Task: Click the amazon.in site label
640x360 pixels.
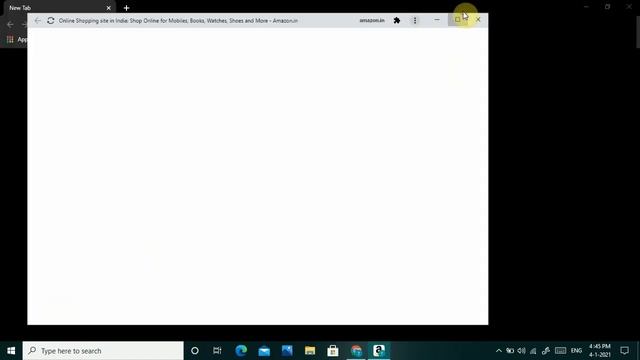Action: click(x=372, y=20)
